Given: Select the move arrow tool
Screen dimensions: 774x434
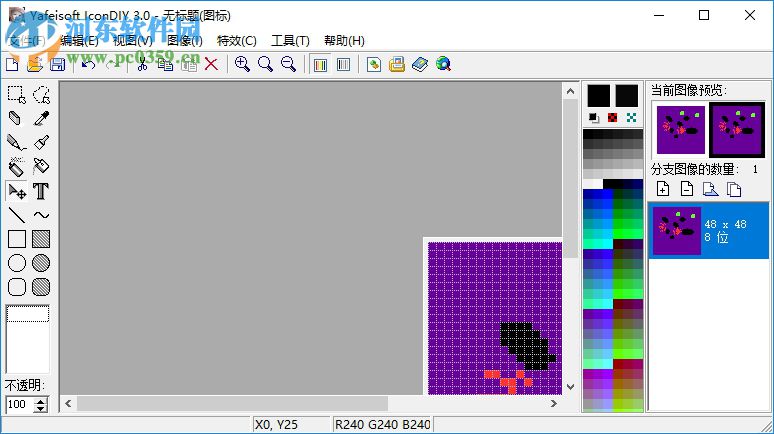Looking at the screenshot, I should (17, 191).
